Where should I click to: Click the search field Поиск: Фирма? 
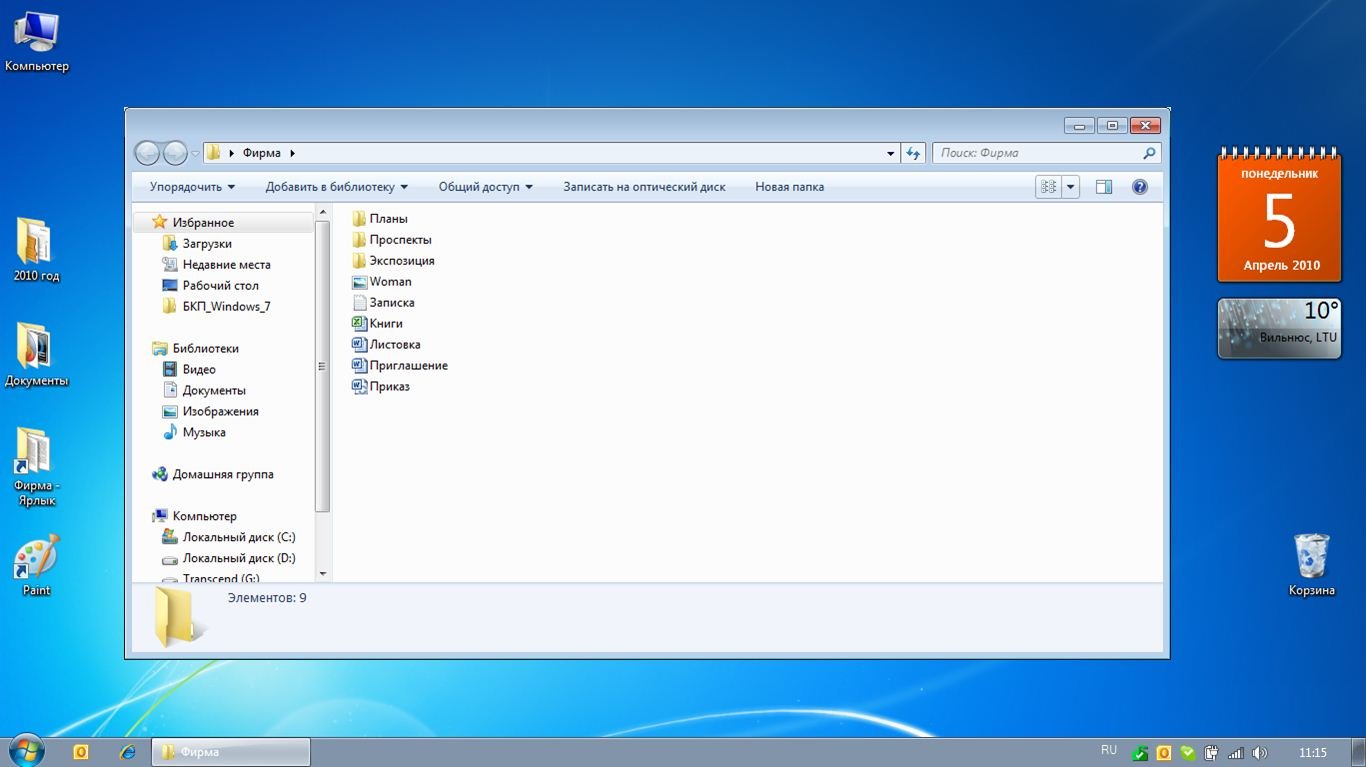1036,153
